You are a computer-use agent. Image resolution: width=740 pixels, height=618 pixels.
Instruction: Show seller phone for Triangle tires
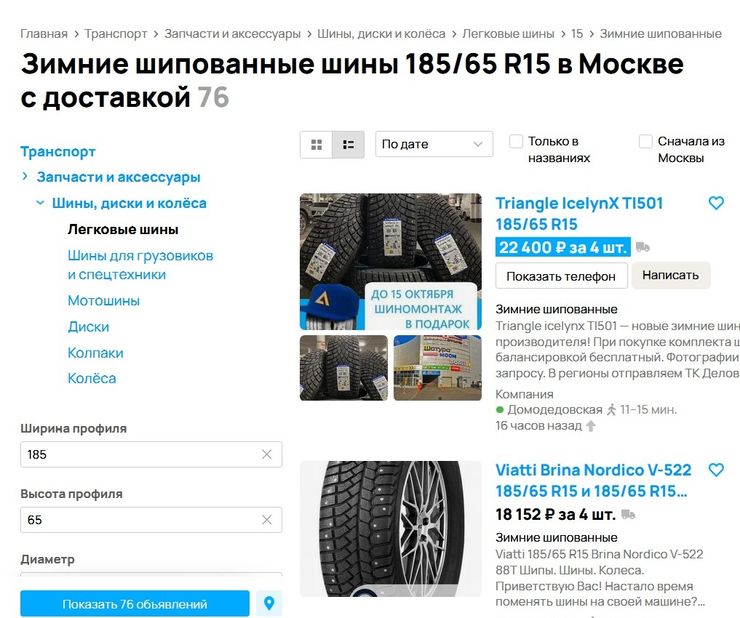point(561,276)
